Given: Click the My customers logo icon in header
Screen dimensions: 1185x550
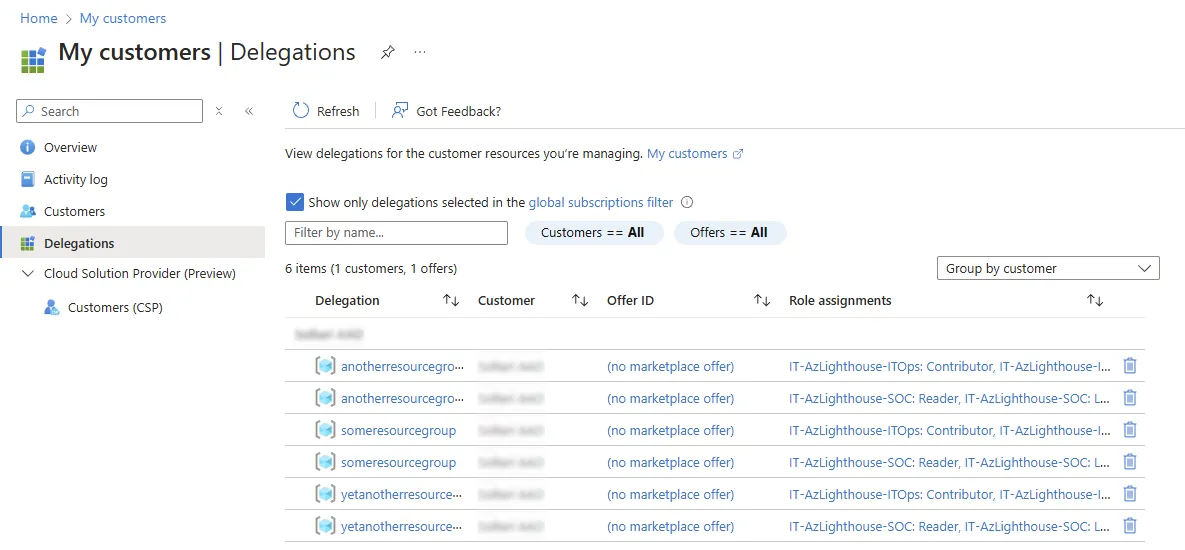Looking at the screenshot, I should coord(32,60).
